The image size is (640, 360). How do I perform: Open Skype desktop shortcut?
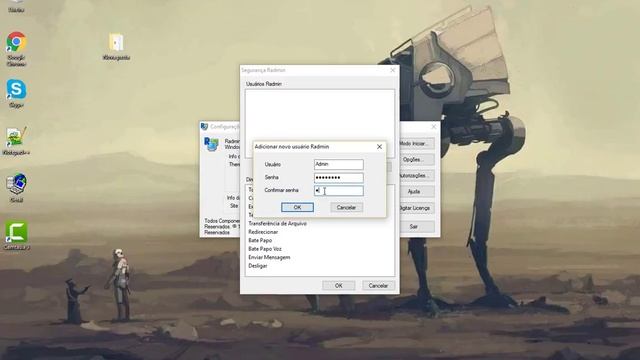click(x=16, y=90)
